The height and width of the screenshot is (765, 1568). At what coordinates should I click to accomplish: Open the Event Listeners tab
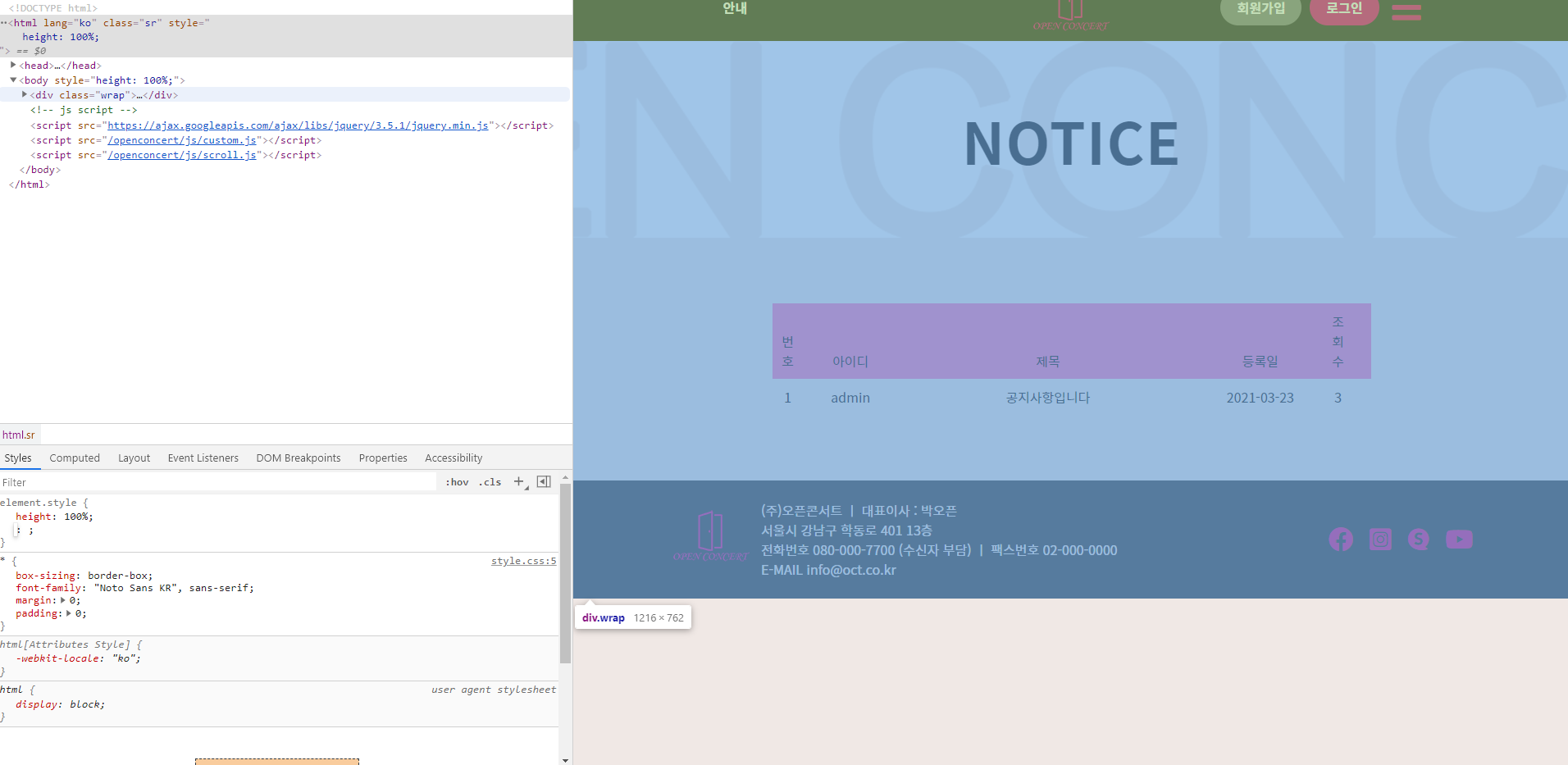(203, 458)
